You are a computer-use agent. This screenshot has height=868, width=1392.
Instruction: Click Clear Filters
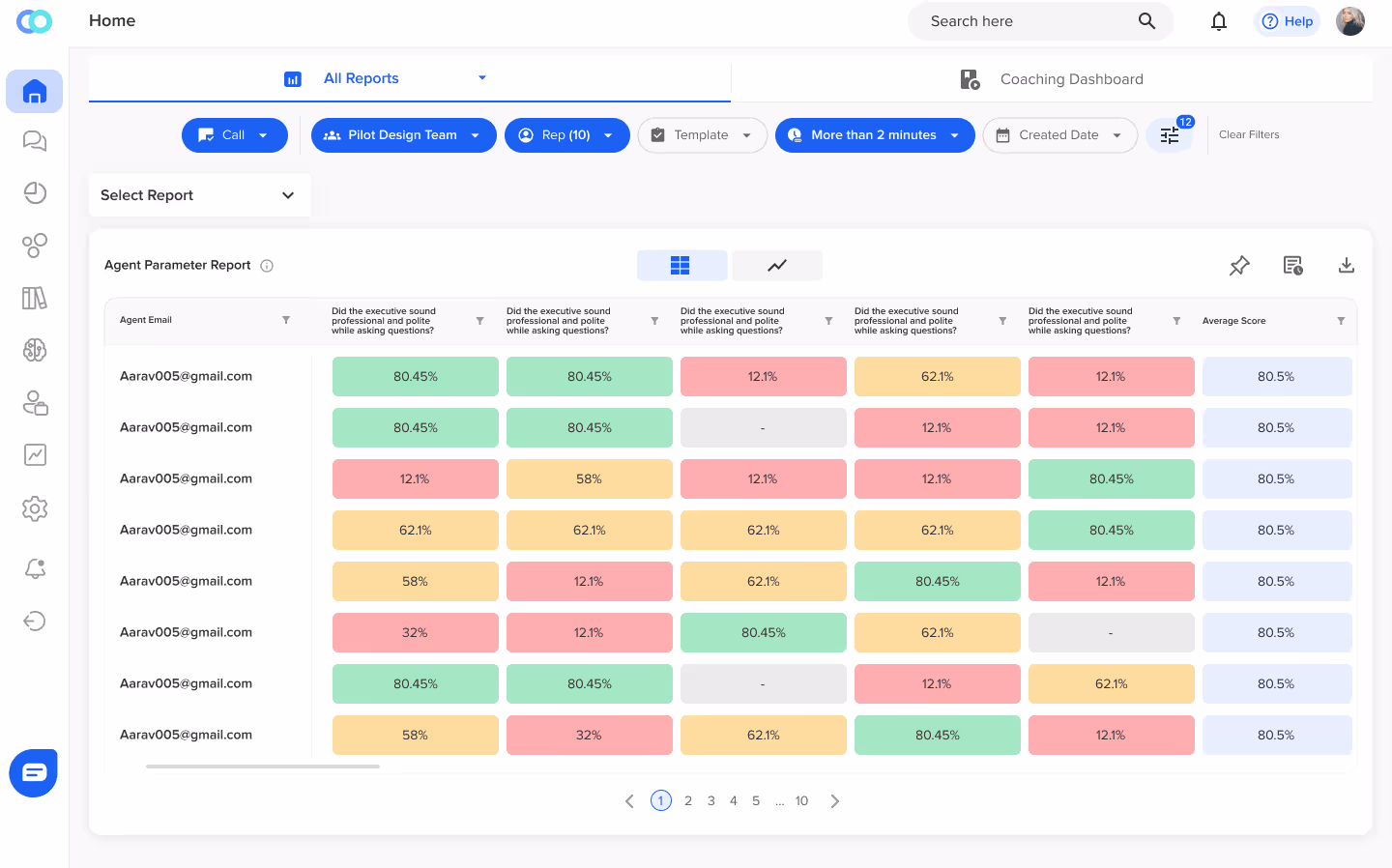[x=1249, y=135]
